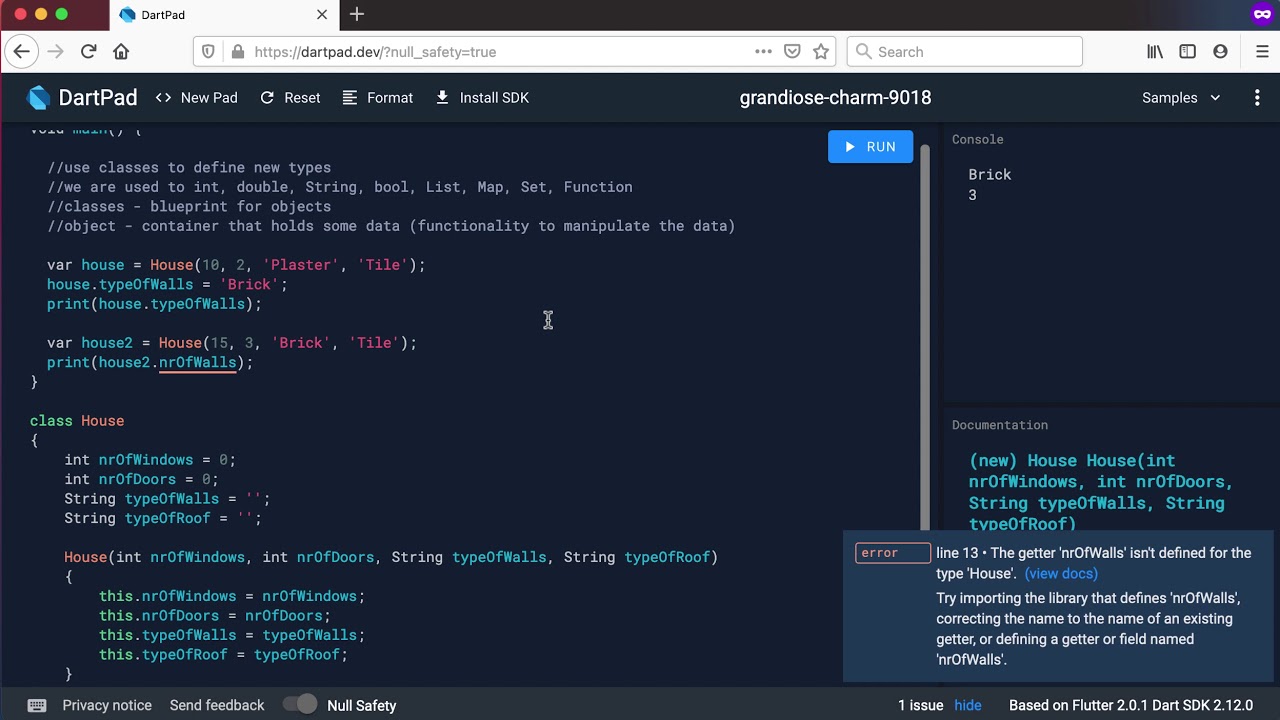This screenshot has height=720, width=1280.
Task: Click the 'print(house.typeOfWalls);' code line
Action: tap(154, 304)
